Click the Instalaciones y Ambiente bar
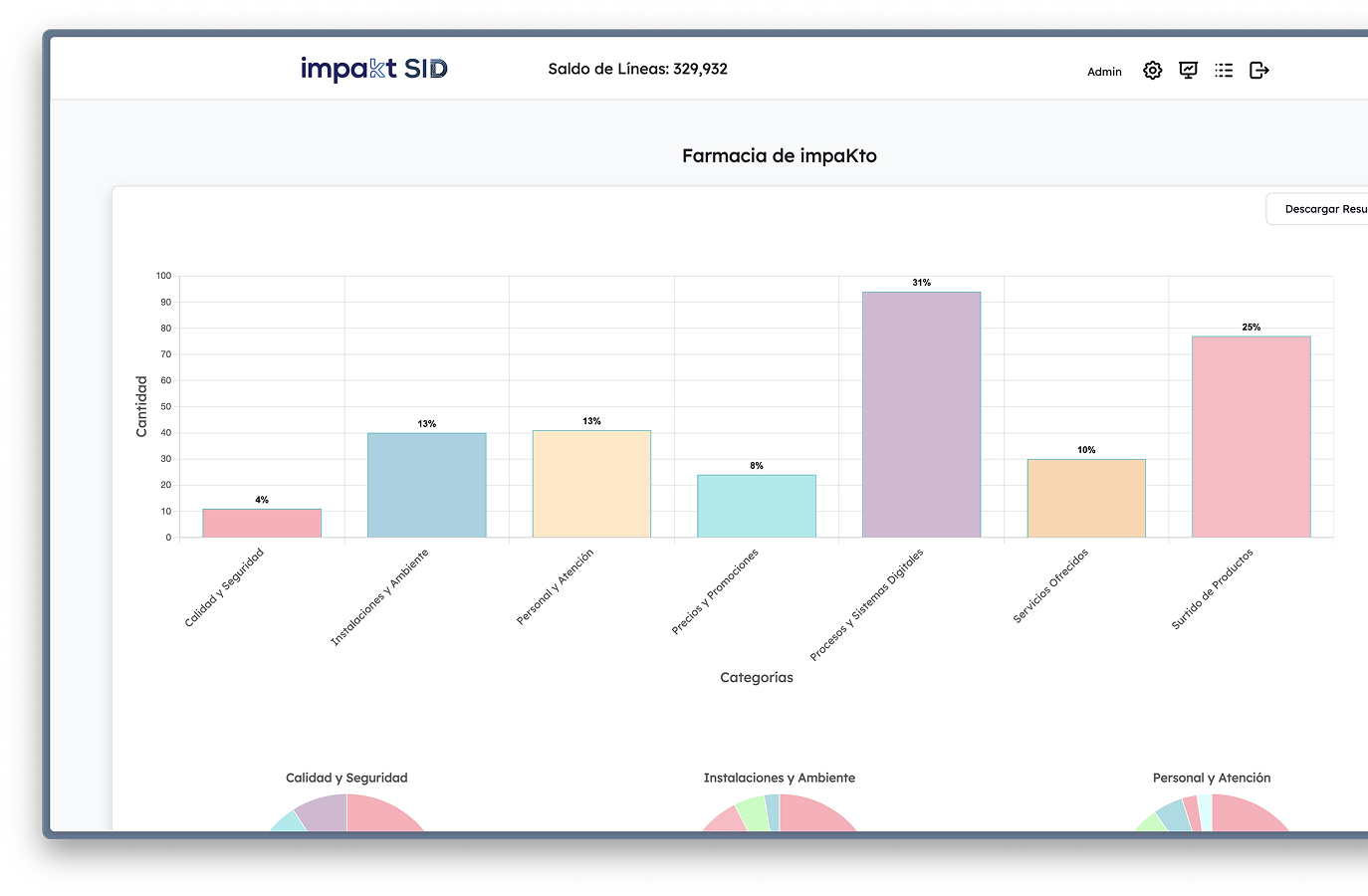Image resolution: width=1368 pixels, height=896 pixels. 426,485
